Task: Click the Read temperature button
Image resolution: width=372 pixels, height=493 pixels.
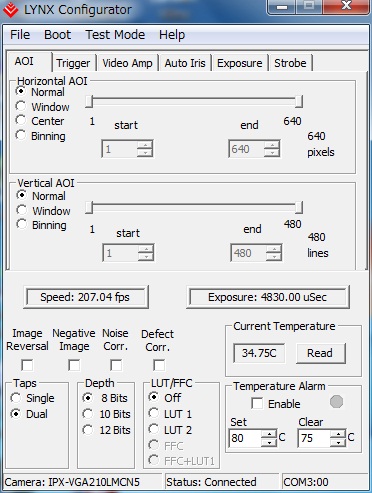Action: (x=320, y=353)
